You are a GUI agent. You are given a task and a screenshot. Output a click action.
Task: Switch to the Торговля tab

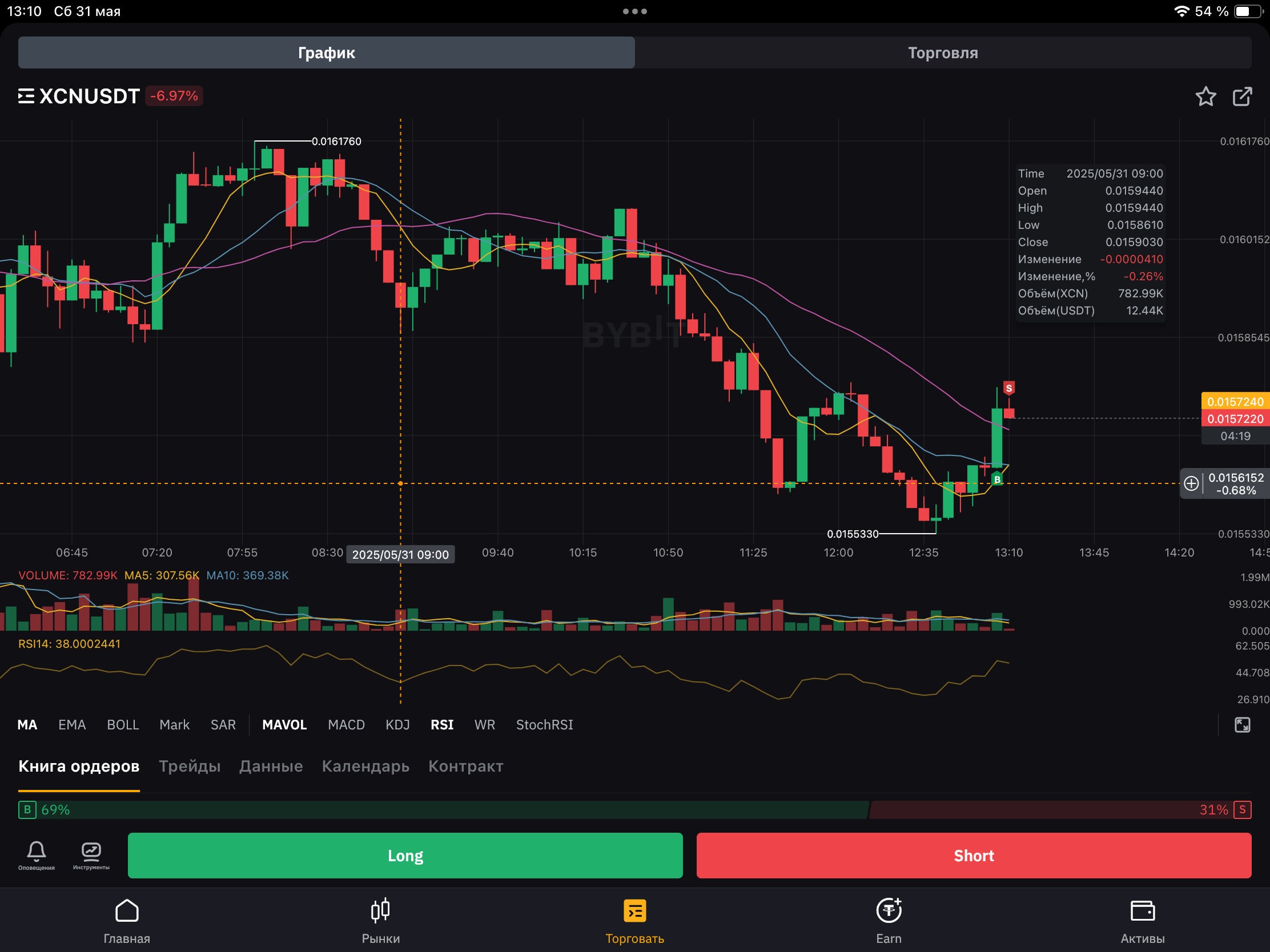tap(942, 53)
